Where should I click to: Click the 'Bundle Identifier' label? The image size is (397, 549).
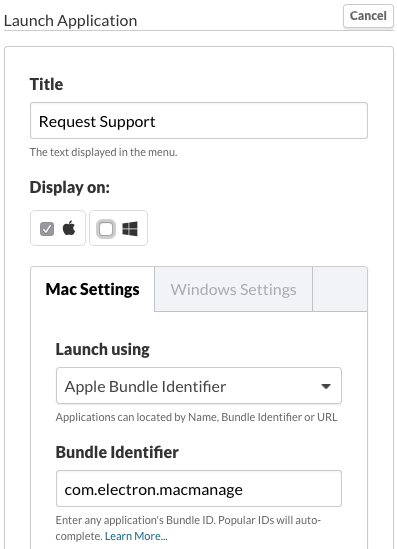pos(117,452)
